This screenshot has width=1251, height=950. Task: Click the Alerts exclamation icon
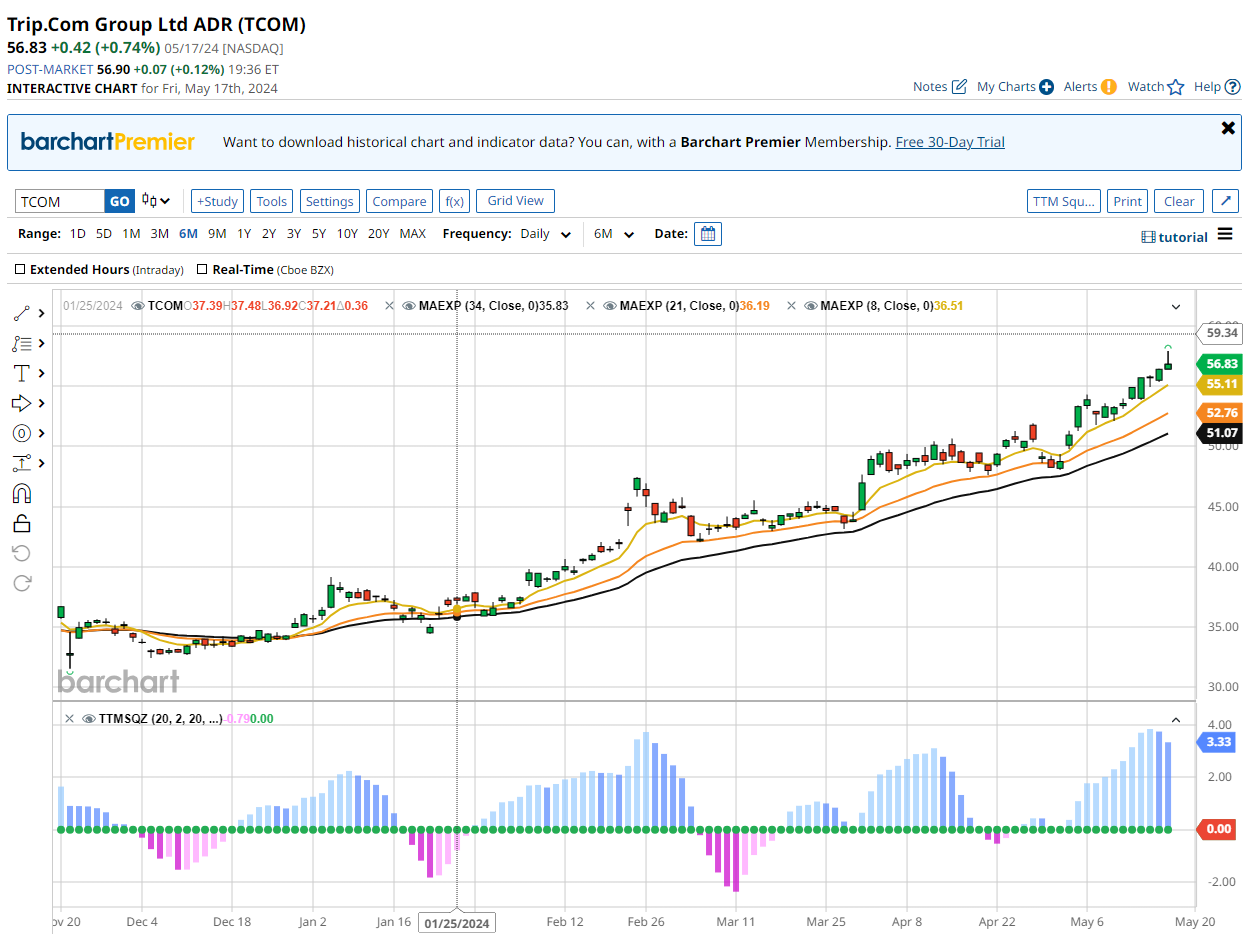click(1109, 87)
